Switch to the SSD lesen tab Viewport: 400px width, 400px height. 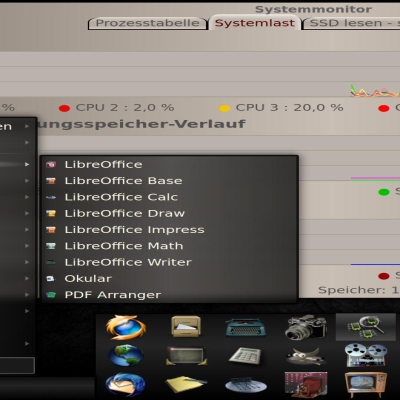click(351, 23)
